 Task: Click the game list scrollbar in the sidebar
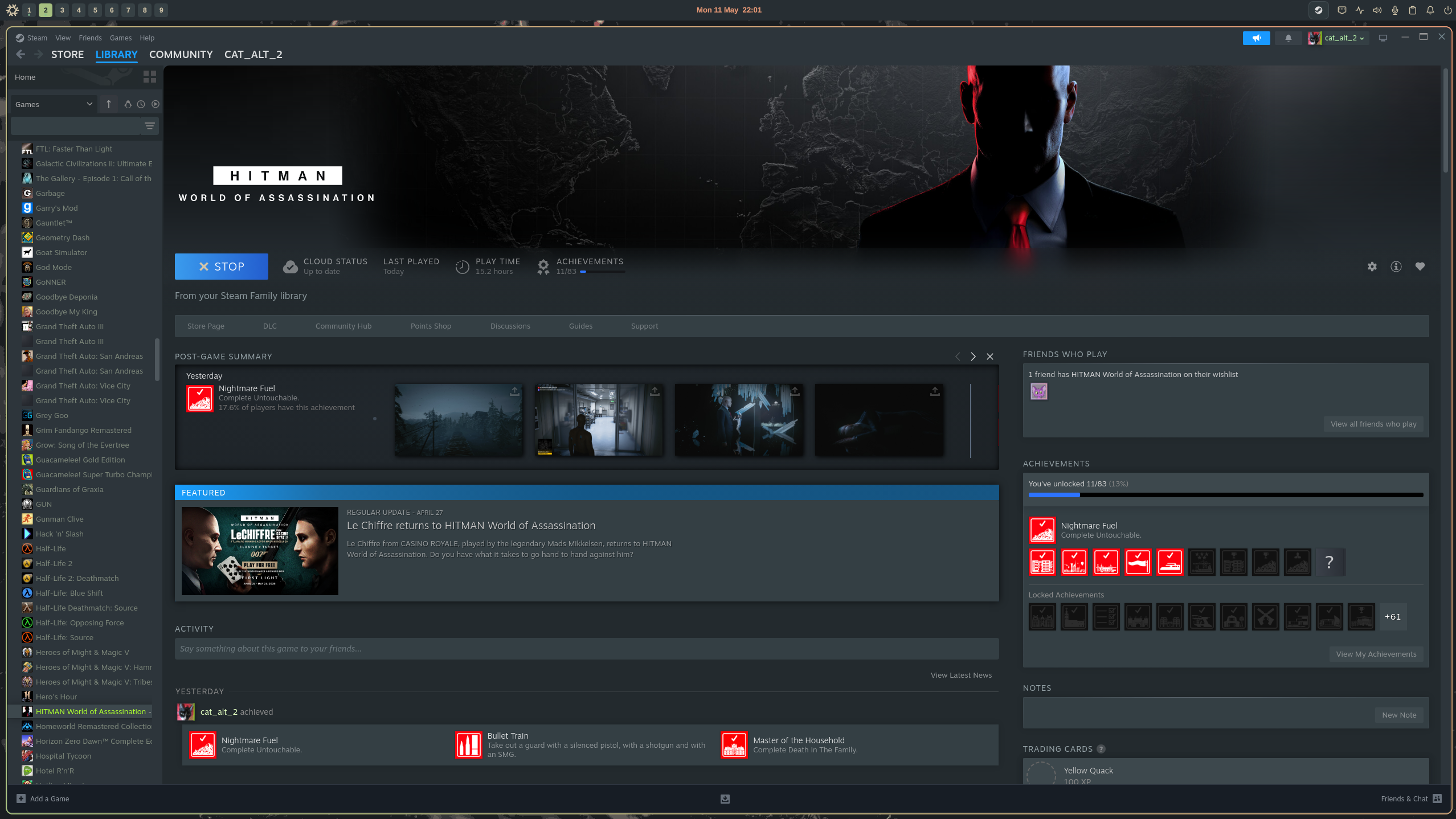157,359
